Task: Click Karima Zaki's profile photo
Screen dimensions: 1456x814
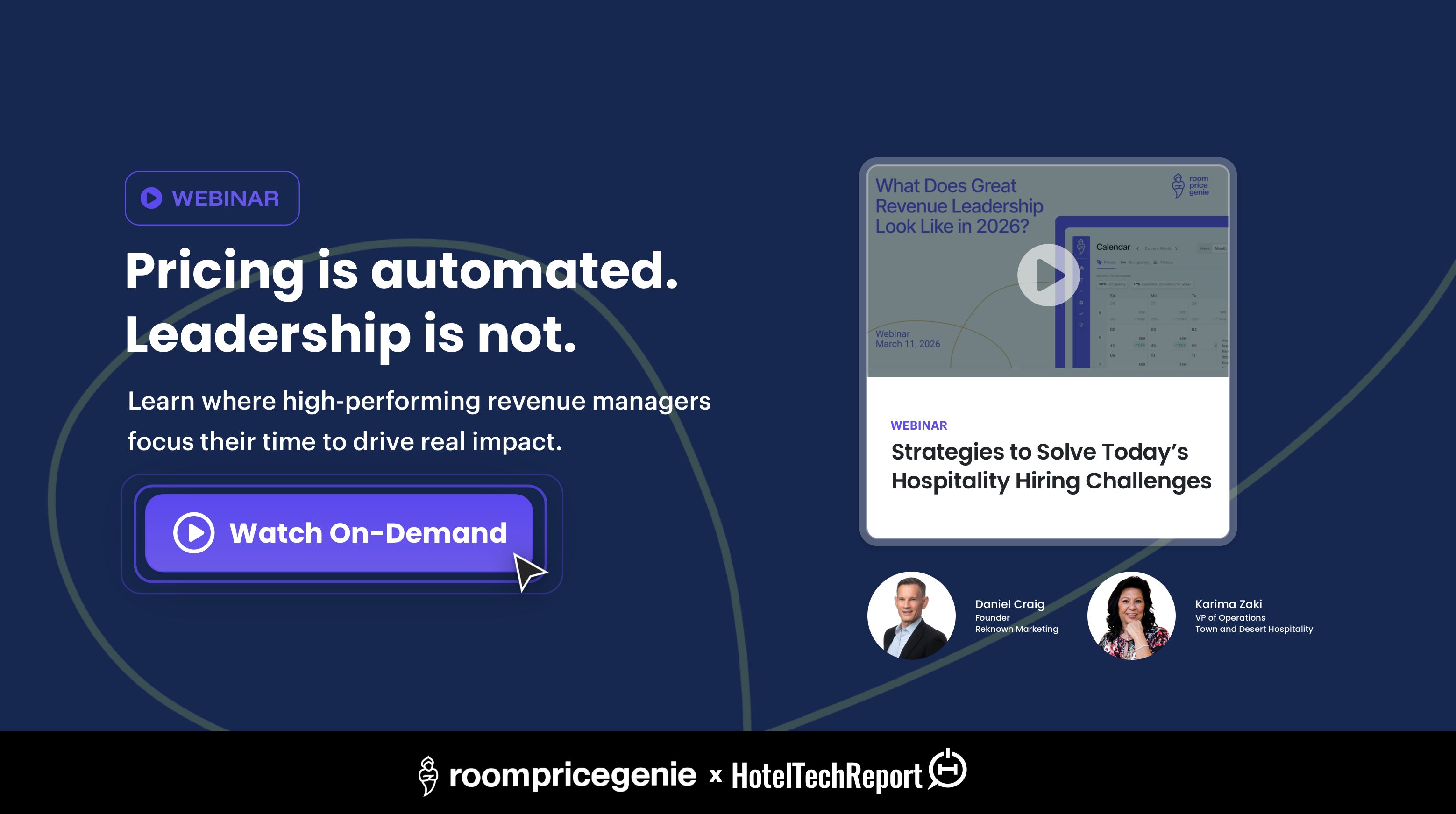Action: 1131,616
